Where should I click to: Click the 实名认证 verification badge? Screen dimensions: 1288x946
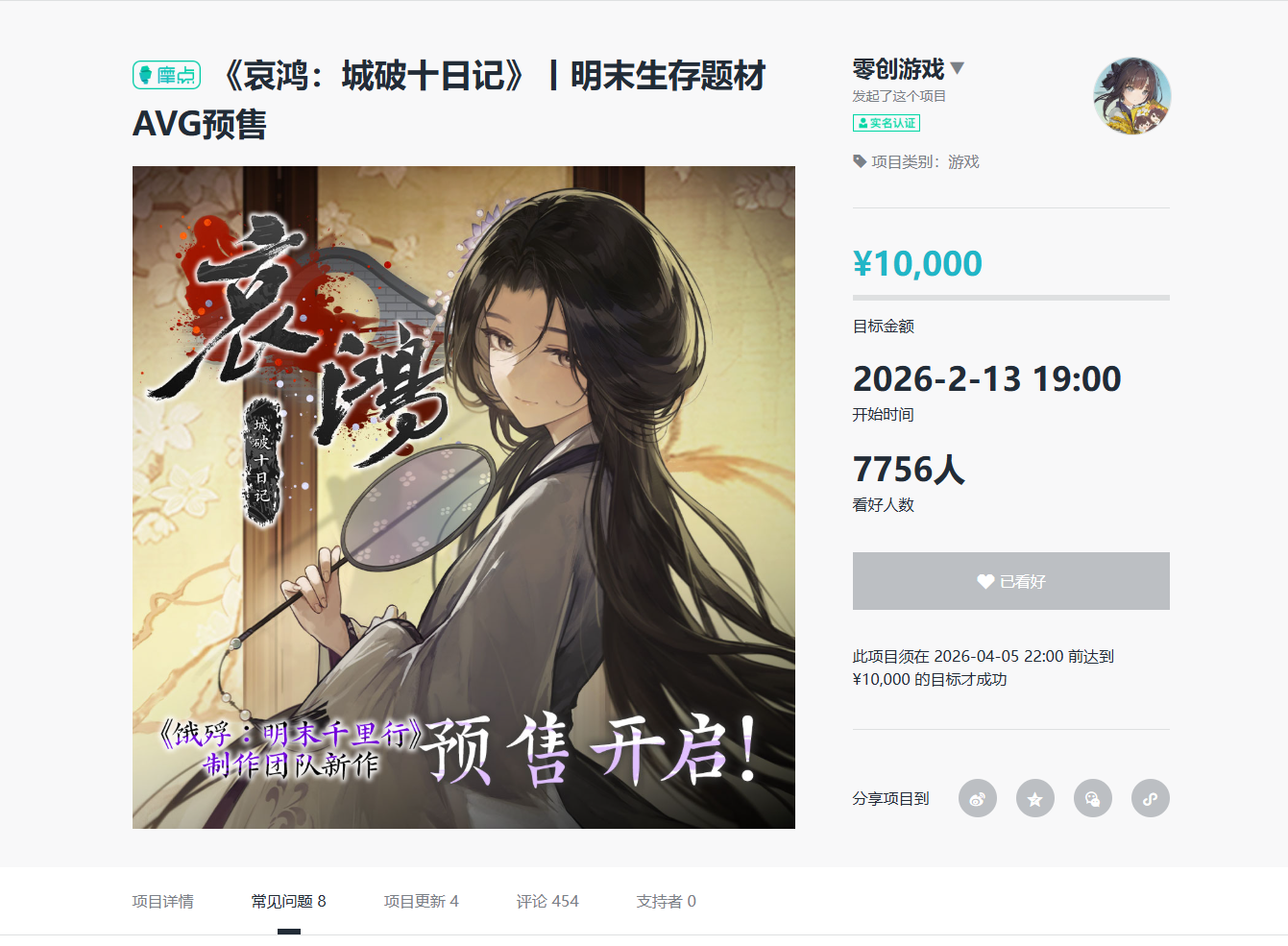(x=886, y=123)
